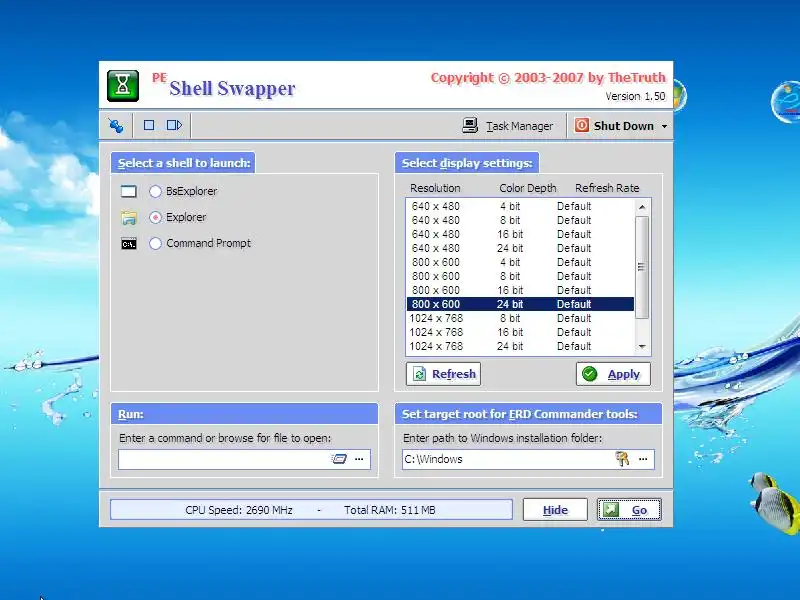Click the display list scroll up arrow
800x600 pixels.
642,207
